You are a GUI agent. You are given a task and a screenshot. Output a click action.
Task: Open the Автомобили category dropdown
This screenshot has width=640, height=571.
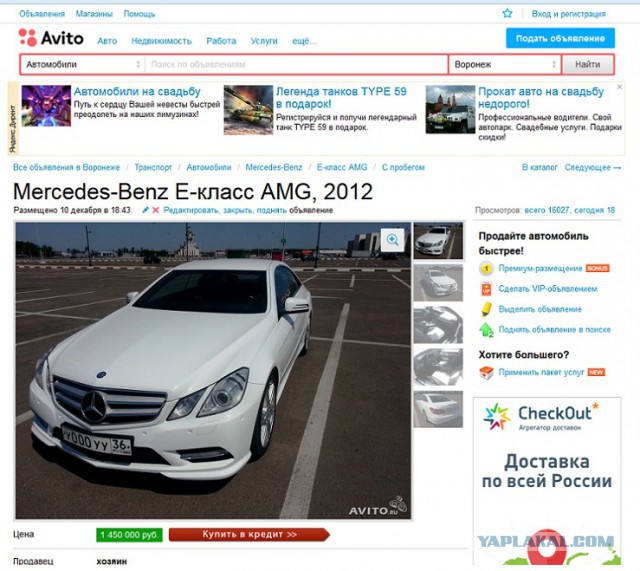point(83,64)
